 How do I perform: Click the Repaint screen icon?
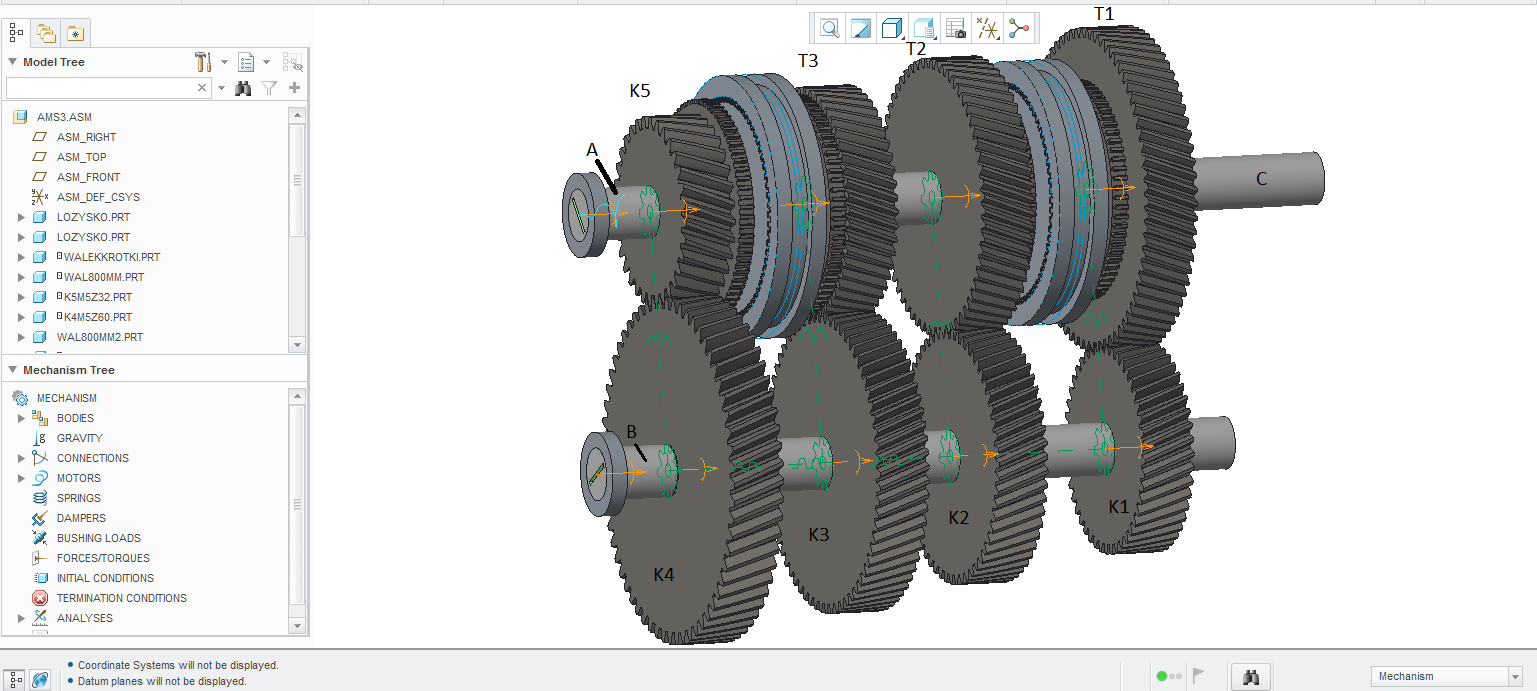click(861, 28)
